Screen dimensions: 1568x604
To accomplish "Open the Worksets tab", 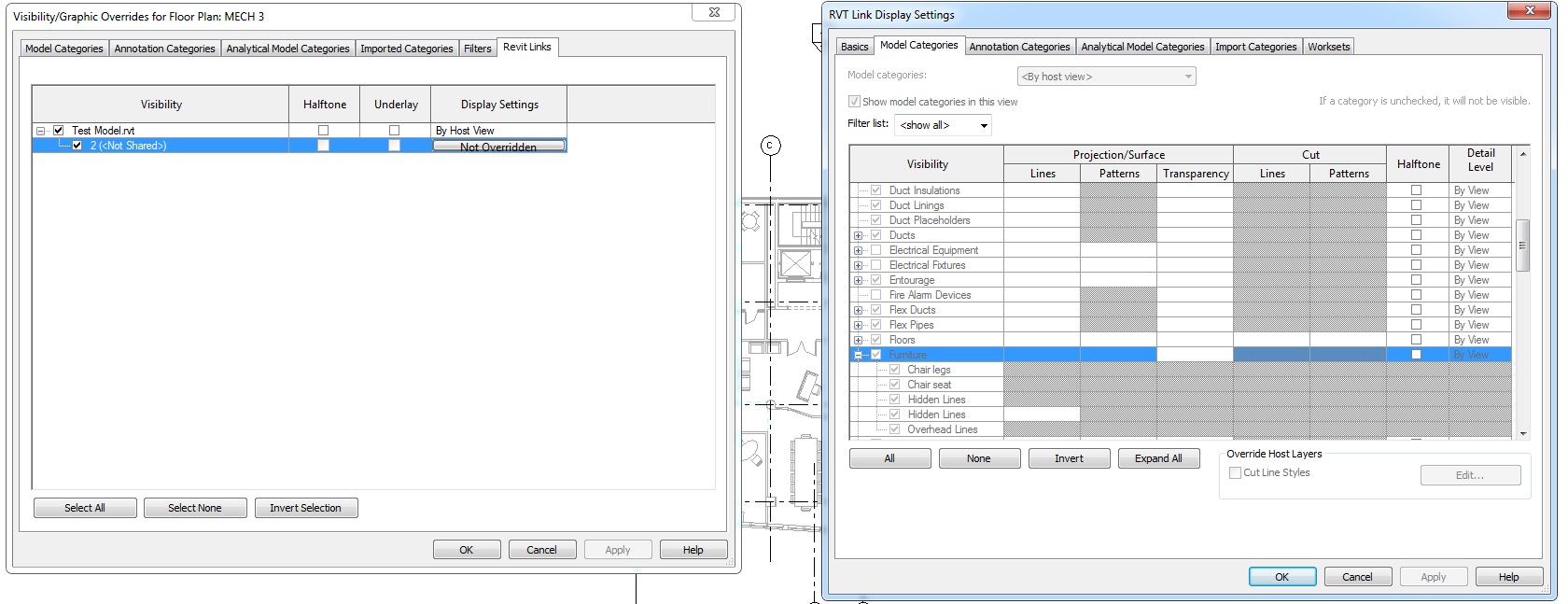I will 1328,47.
